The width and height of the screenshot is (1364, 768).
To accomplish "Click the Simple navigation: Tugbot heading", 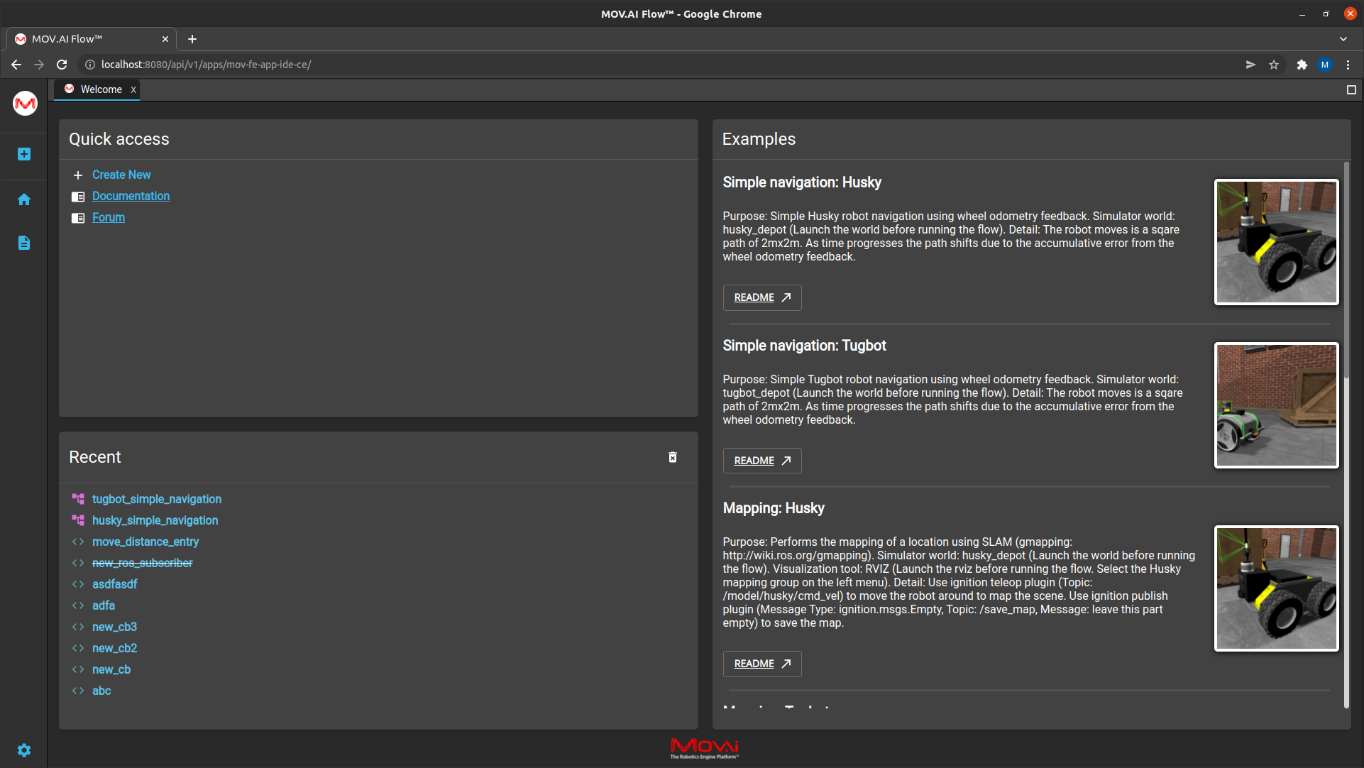I will point(805,345).
